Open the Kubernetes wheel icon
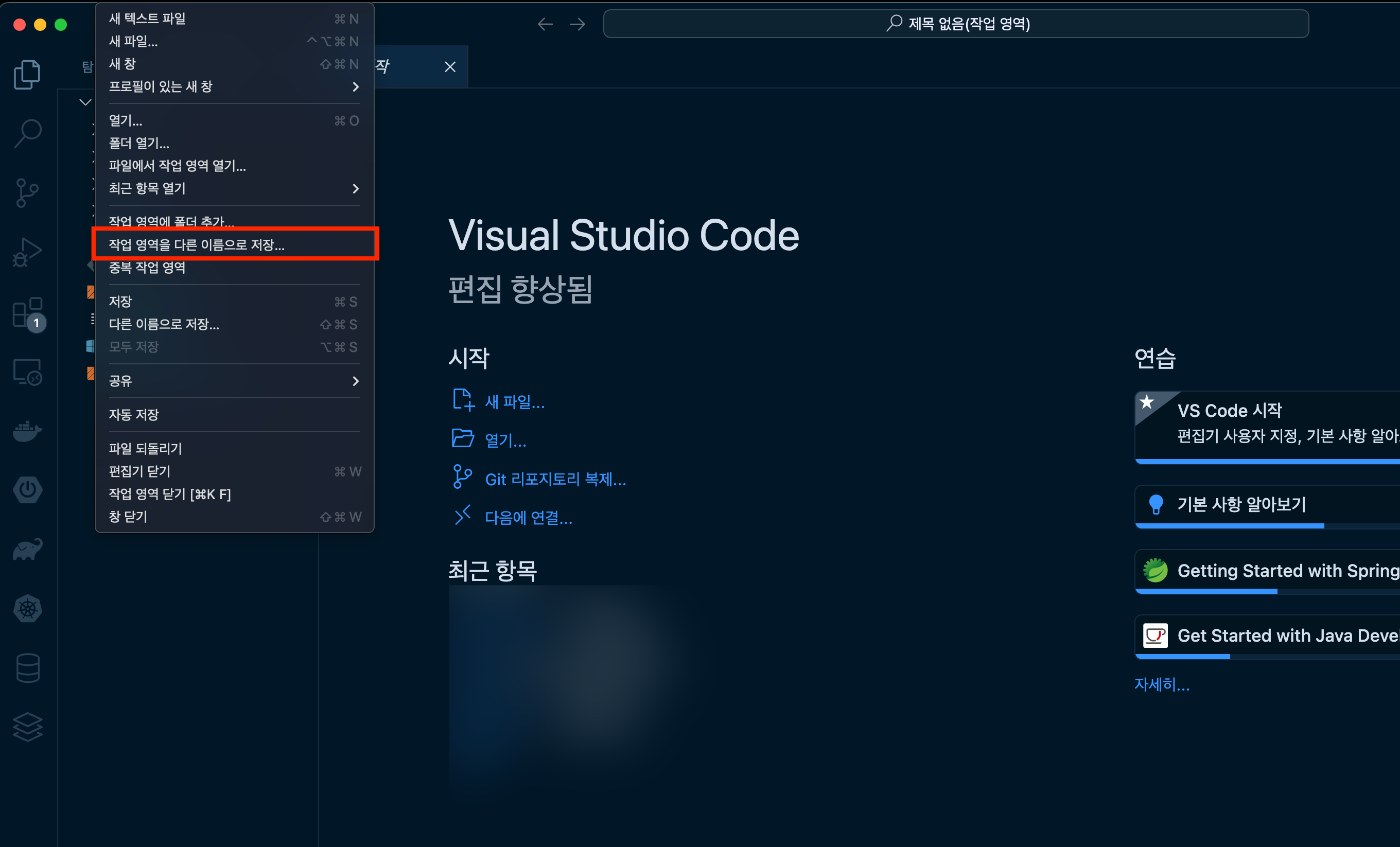The image size is (1400, 847). (x=27, y=609)
